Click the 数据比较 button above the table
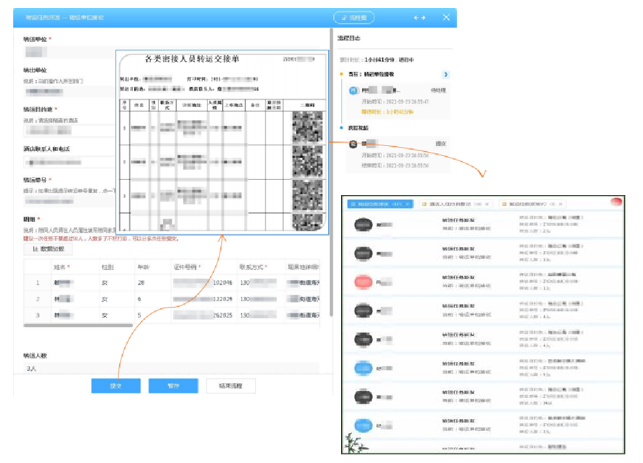Image resolution: width=643 pixels, height=463 pixels. [48, 249]
